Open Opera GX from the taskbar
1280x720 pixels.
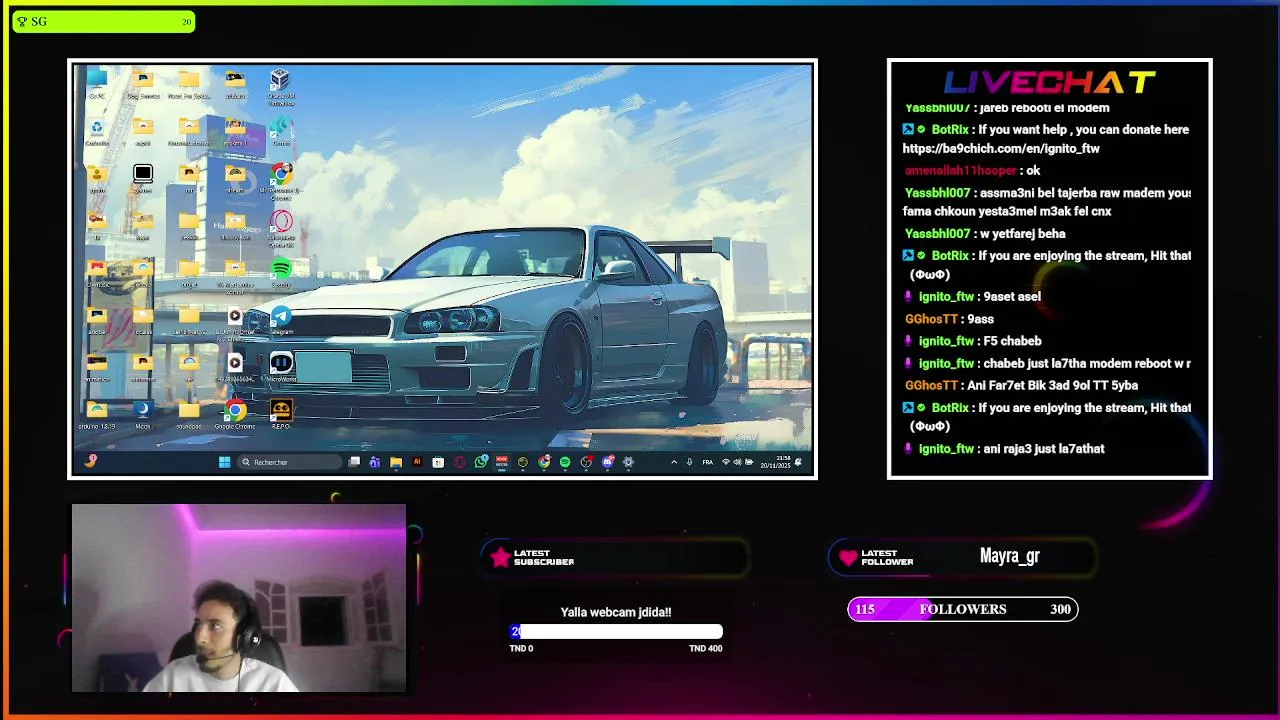(x=460, y=462)
